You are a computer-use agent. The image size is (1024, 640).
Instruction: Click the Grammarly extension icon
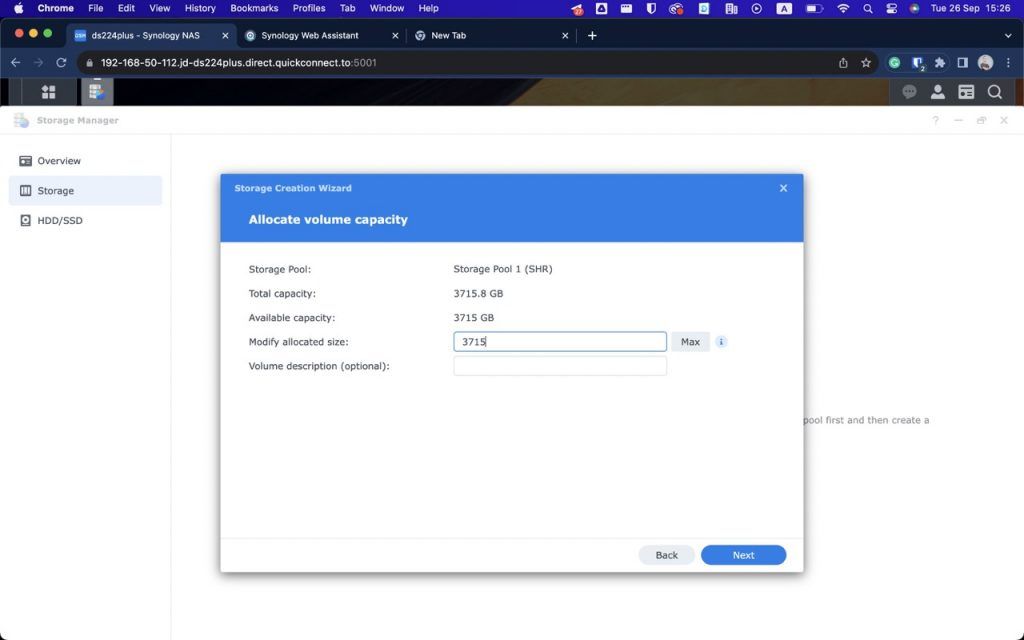tap(895, 63)
